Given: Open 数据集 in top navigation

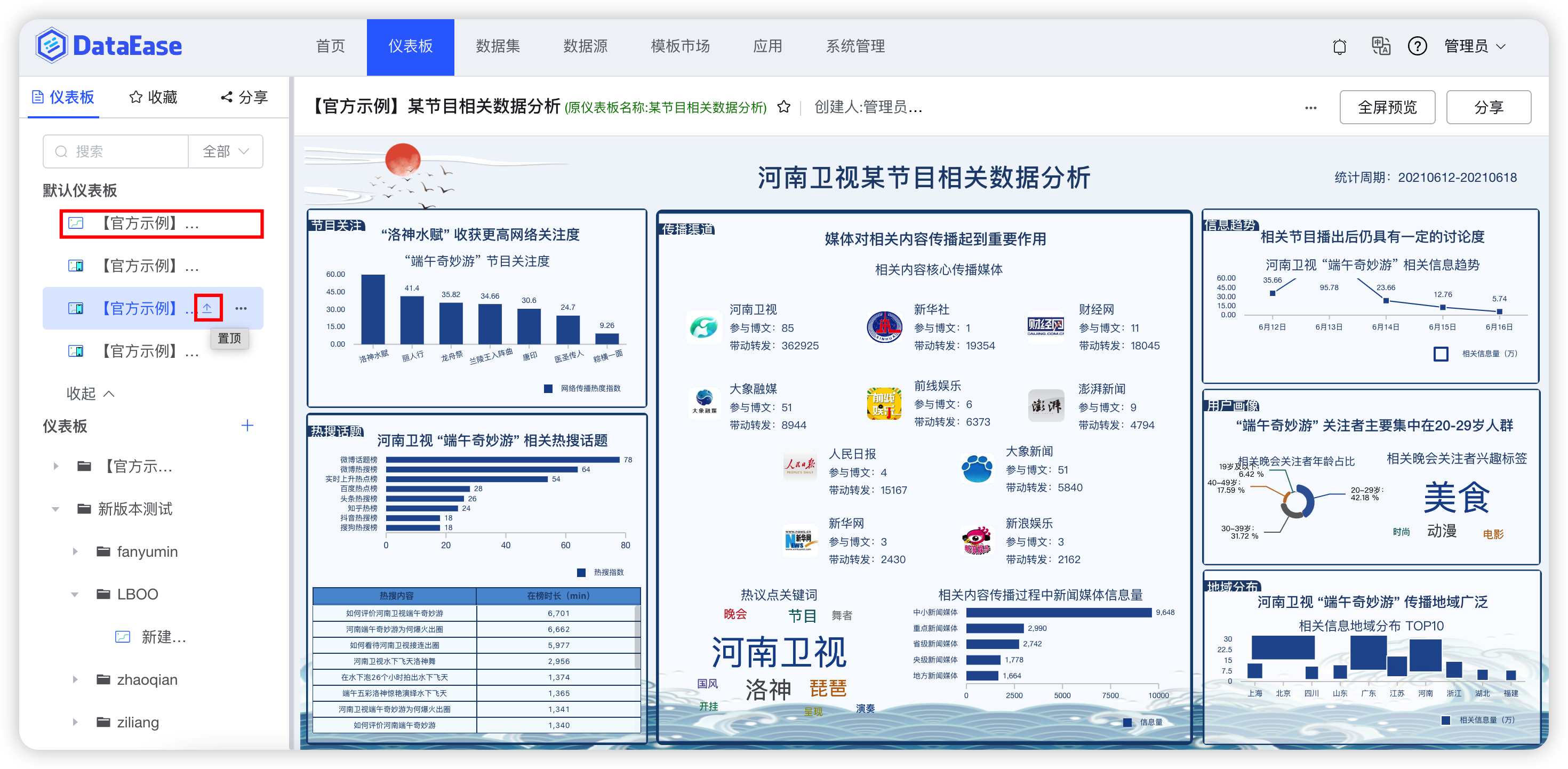Looking at the screenshot, I should click(x=498, y=46).
